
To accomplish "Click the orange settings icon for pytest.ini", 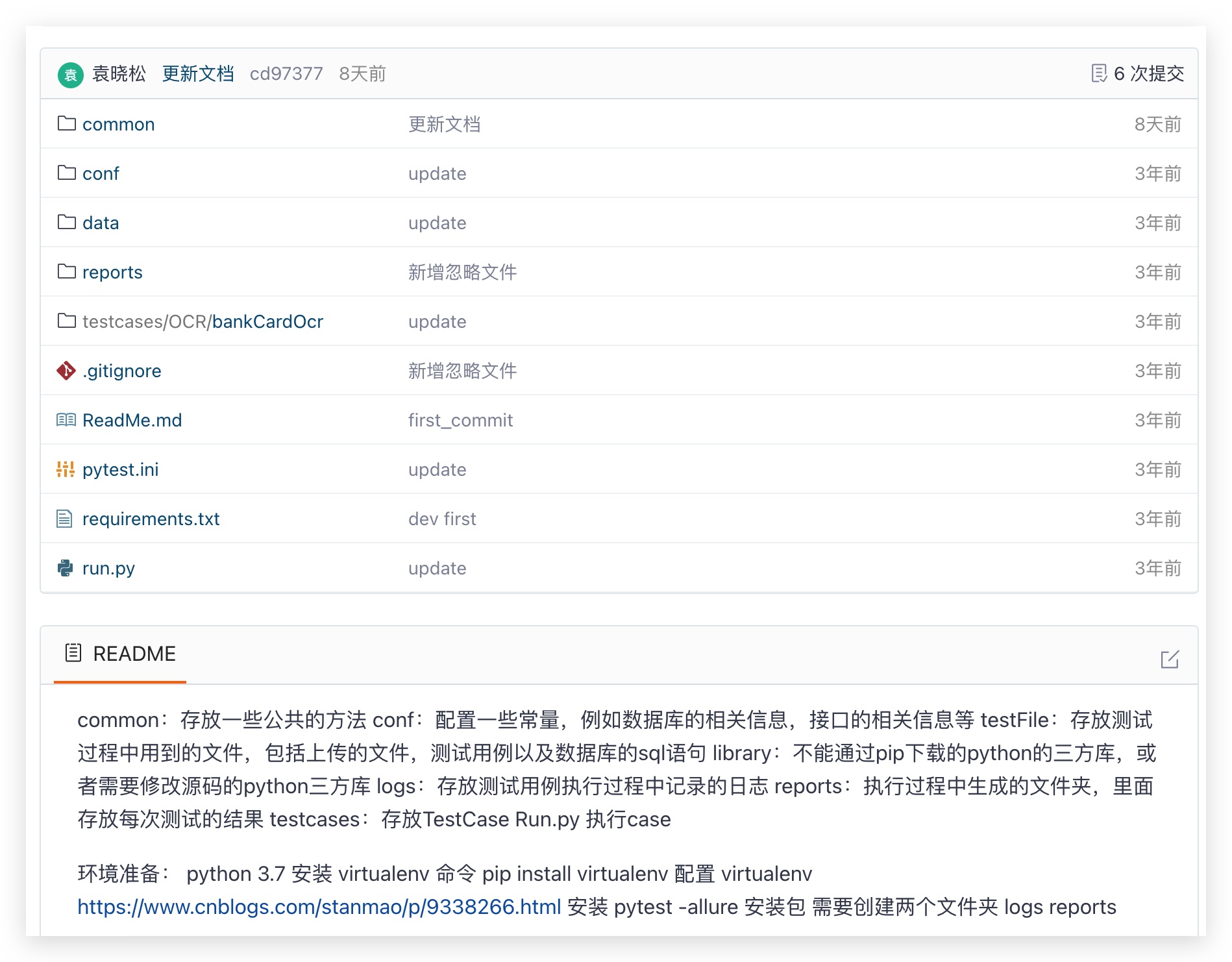I will pyautogui.click(x=66, y=469).
